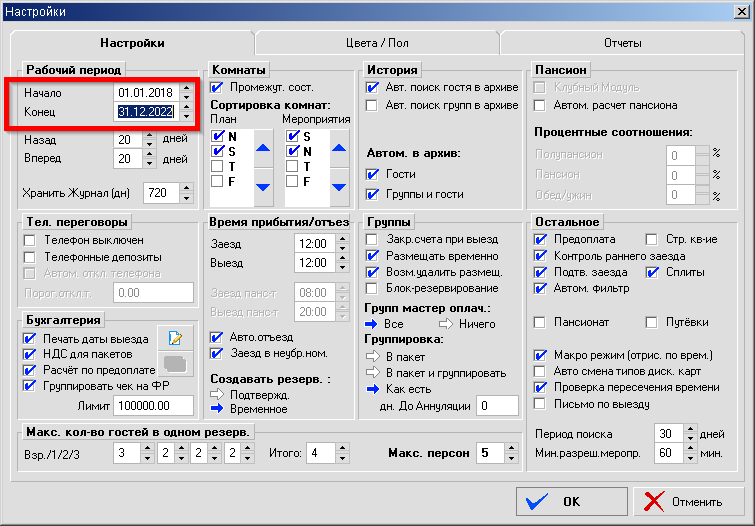Click the Отменить button
The image size is (755, 526).
click(684, 501)
